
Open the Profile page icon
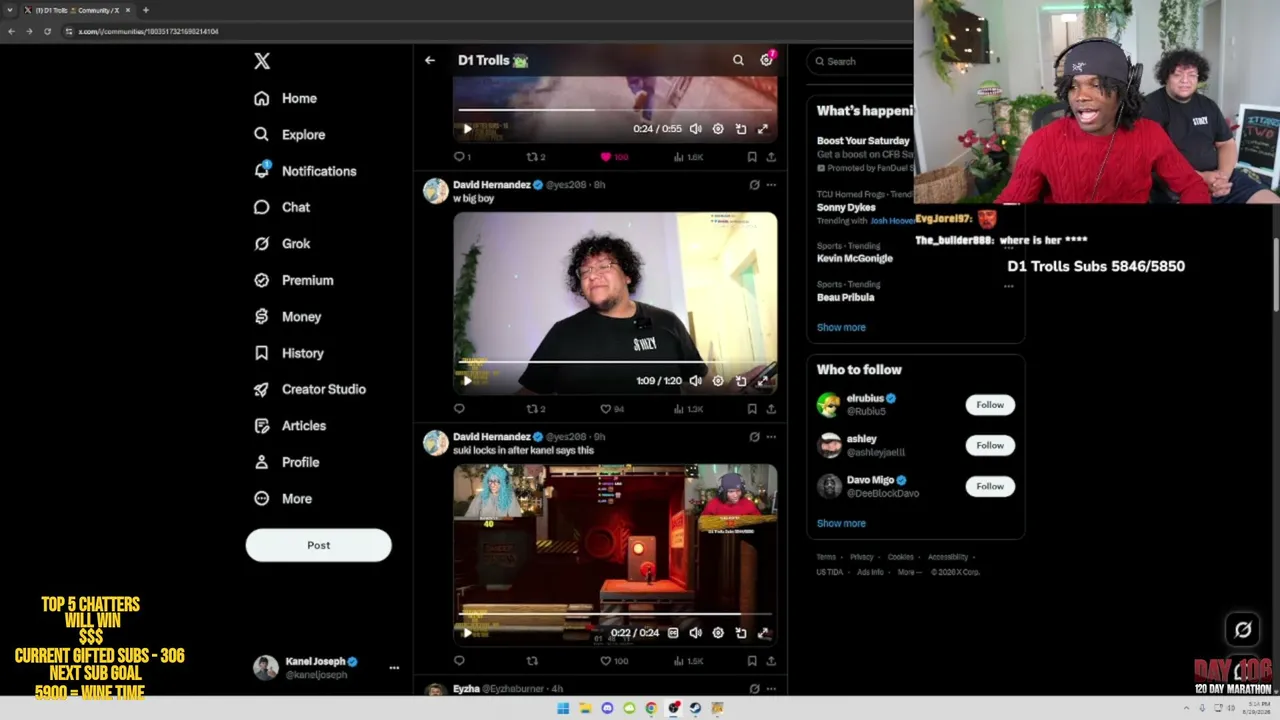(262, 462)
